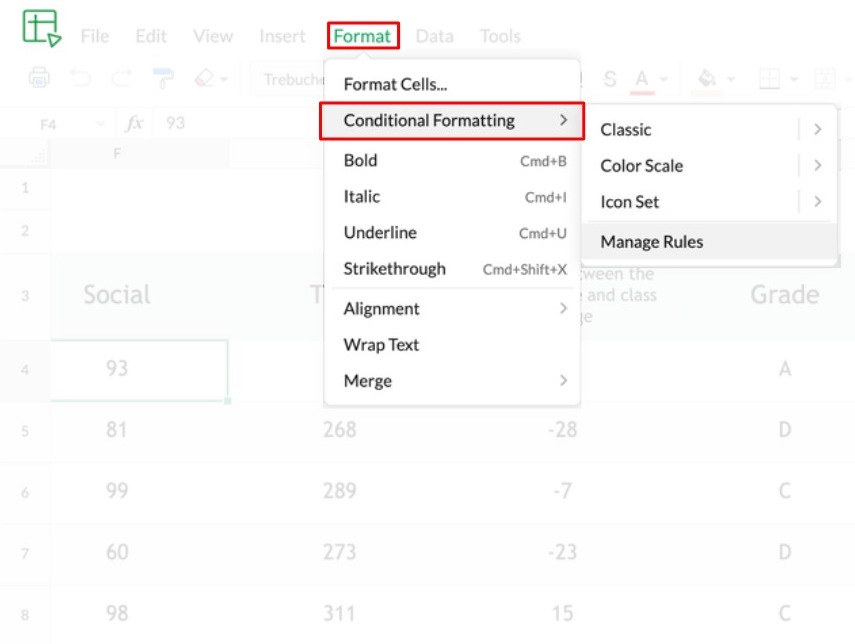
Task: Click the Borders grid icon
Action: click(769, 79)
